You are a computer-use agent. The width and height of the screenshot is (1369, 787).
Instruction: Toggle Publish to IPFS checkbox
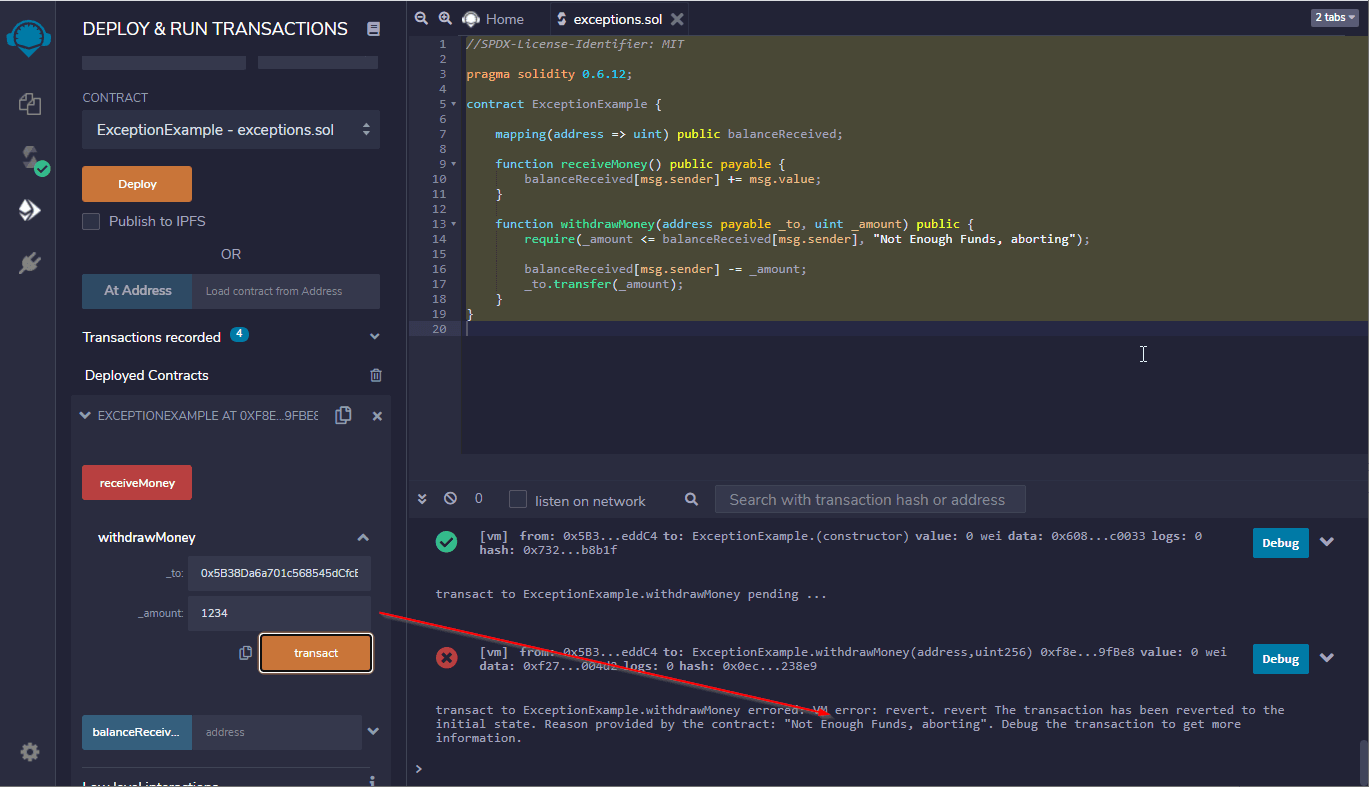click(x=91, y=221)
